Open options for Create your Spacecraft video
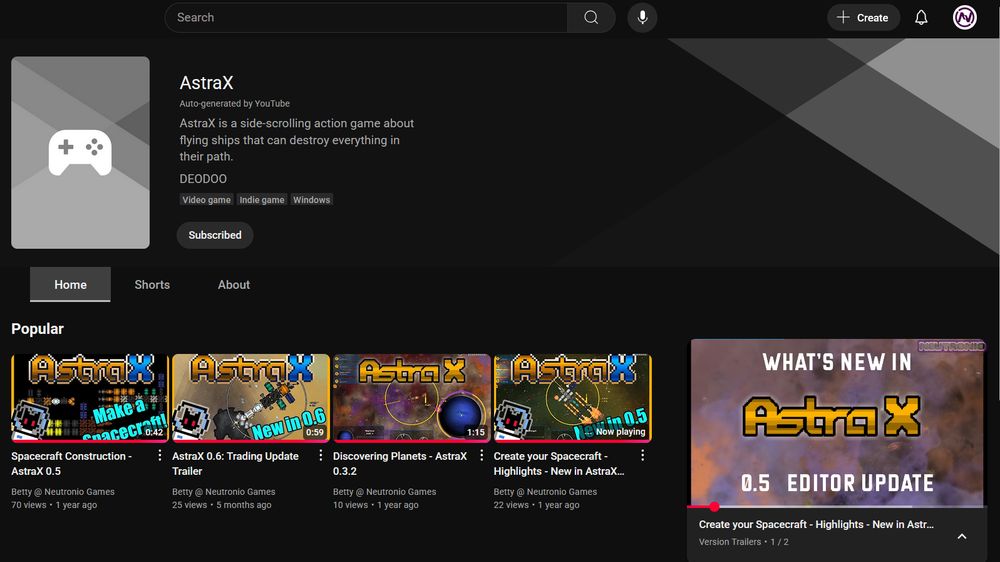The height and width of the screenshot is (562, 1000). [642, 455]
